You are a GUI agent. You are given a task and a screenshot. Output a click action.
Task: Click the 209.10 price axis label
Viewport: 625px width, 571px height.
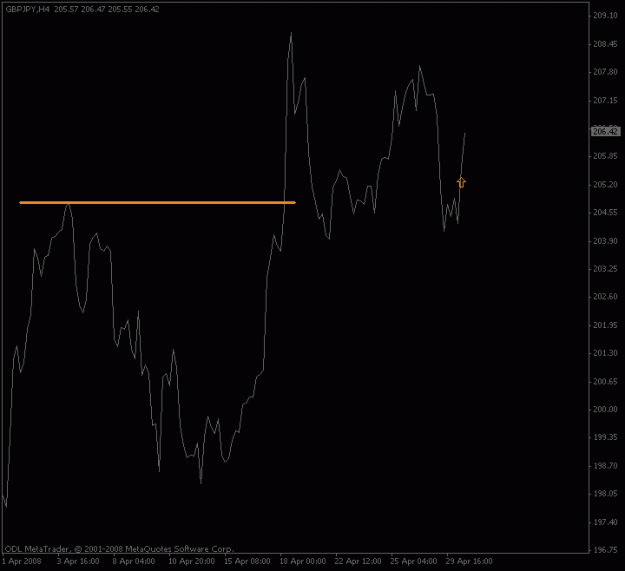pyautogui.click(x=605, y=15)
